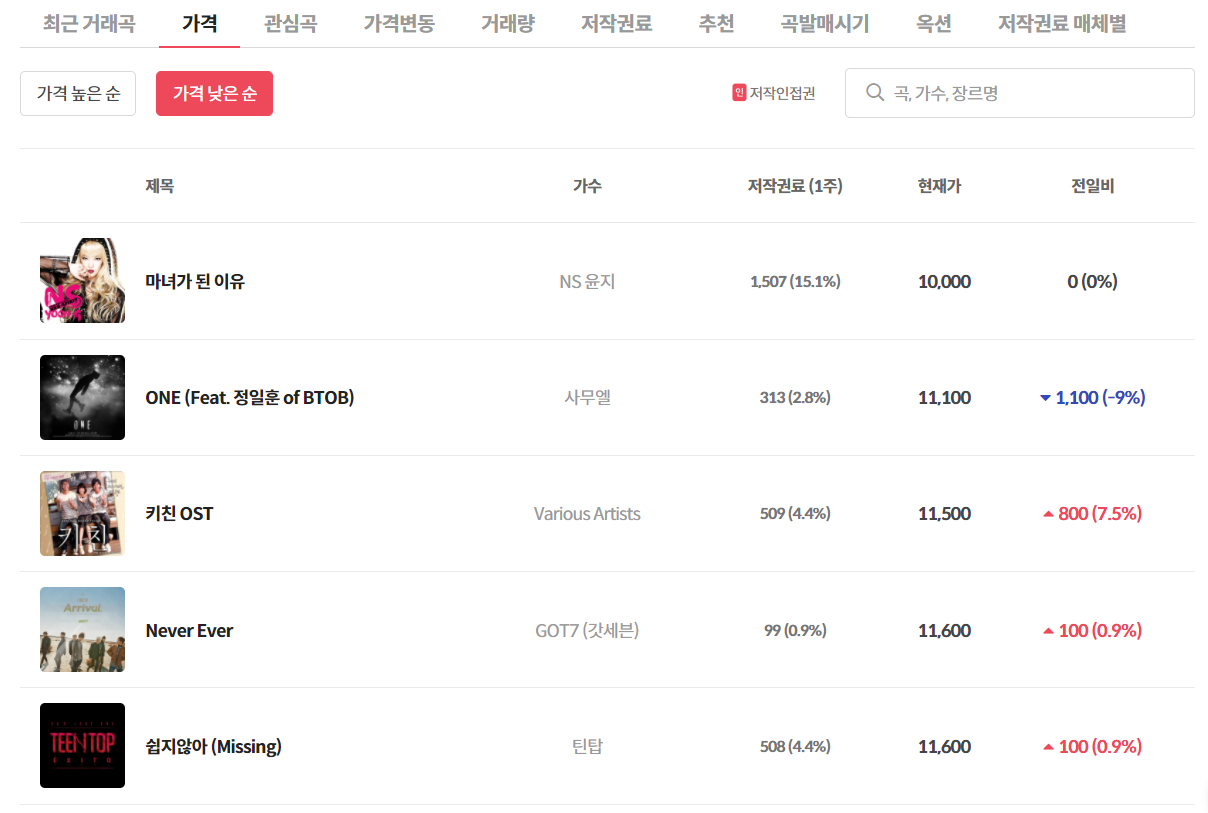Sort by 가격 높은 순
Screen dimensions: 1208x813
(78, 93)
